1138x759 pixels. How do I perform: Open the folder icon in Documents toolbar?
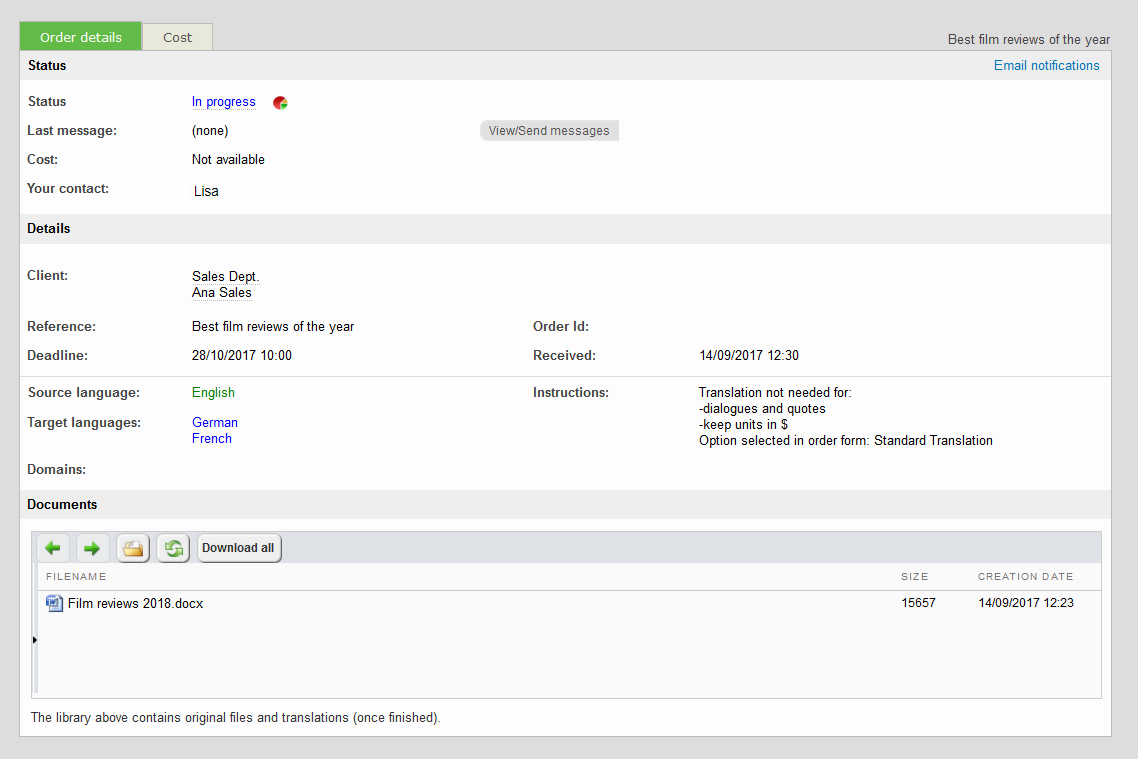(133, 548)
